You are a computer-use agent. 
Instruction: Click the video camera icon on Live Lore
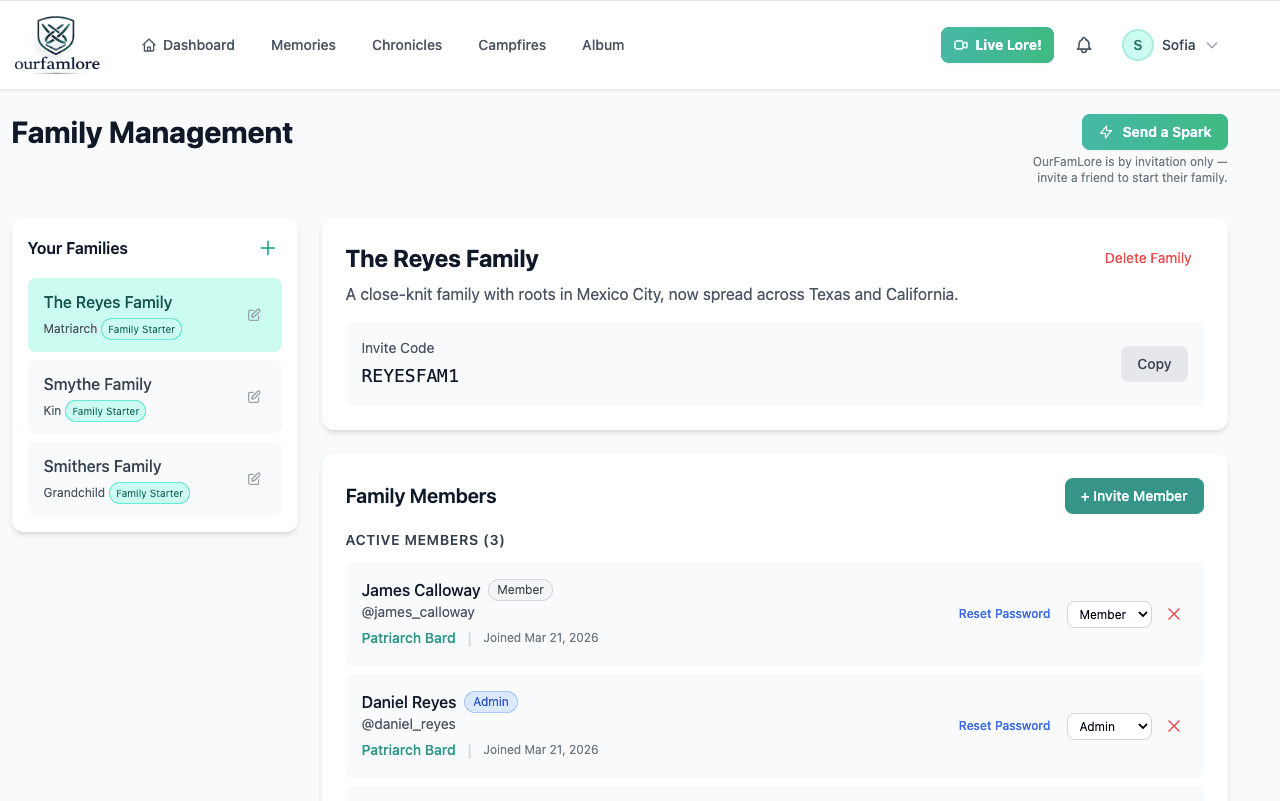tap(962, 44)
